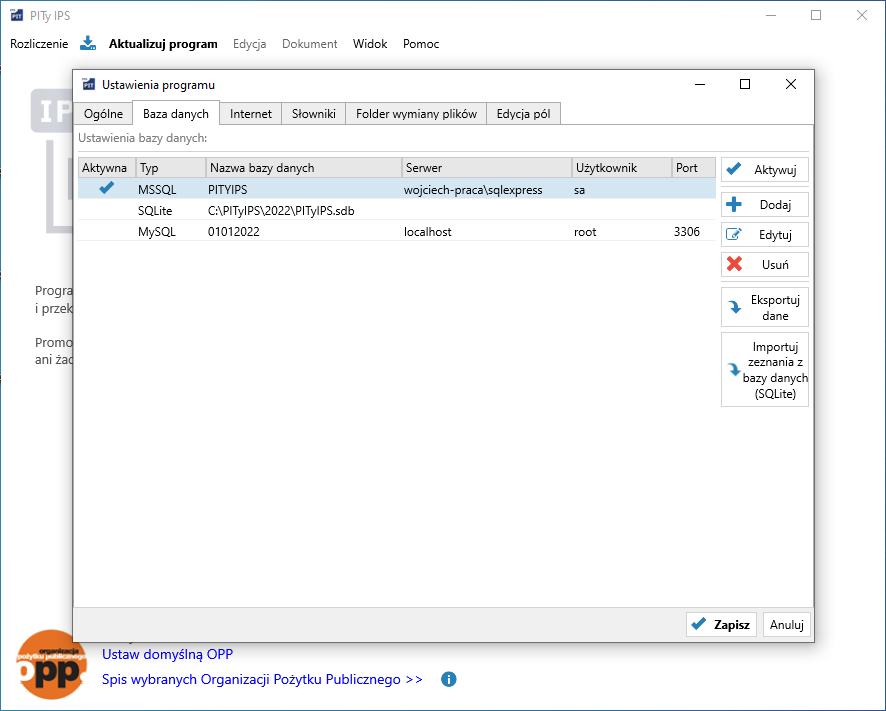
Task: Click the Importuj zeznania arrow icon
Action: pyautogui.click(x=734, y=369)
